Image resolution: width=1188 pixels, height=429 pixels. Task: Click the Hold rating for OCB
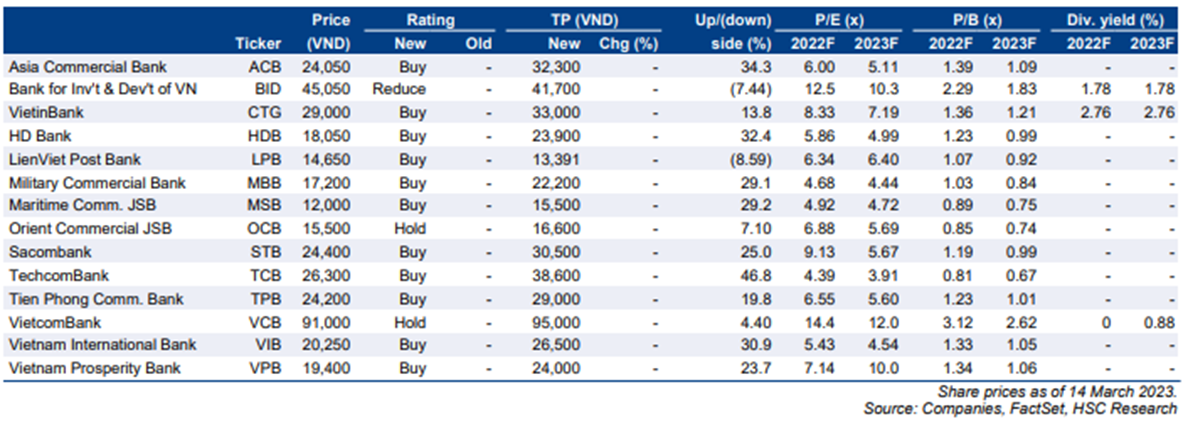point(410,229)
